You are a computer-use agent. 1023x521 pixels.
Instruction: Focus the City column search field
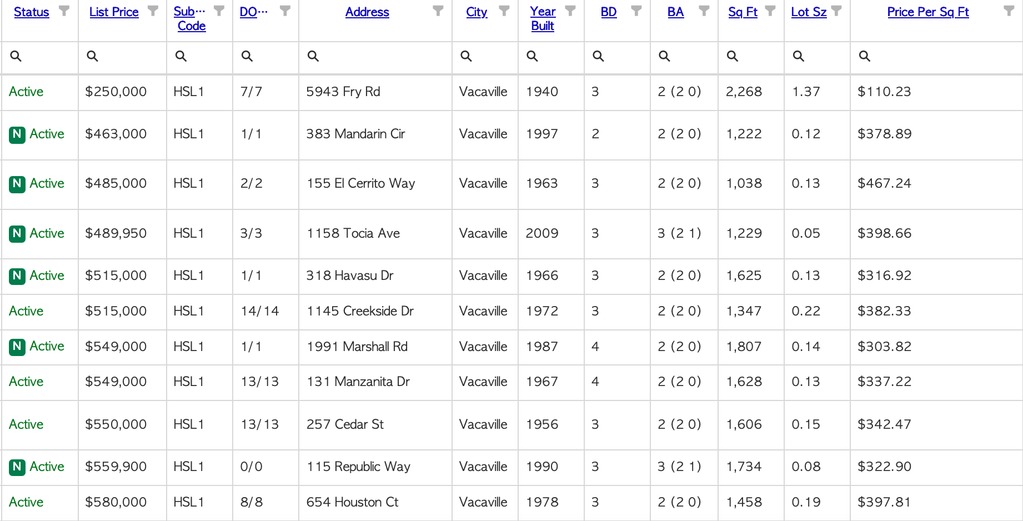(485, 57)
